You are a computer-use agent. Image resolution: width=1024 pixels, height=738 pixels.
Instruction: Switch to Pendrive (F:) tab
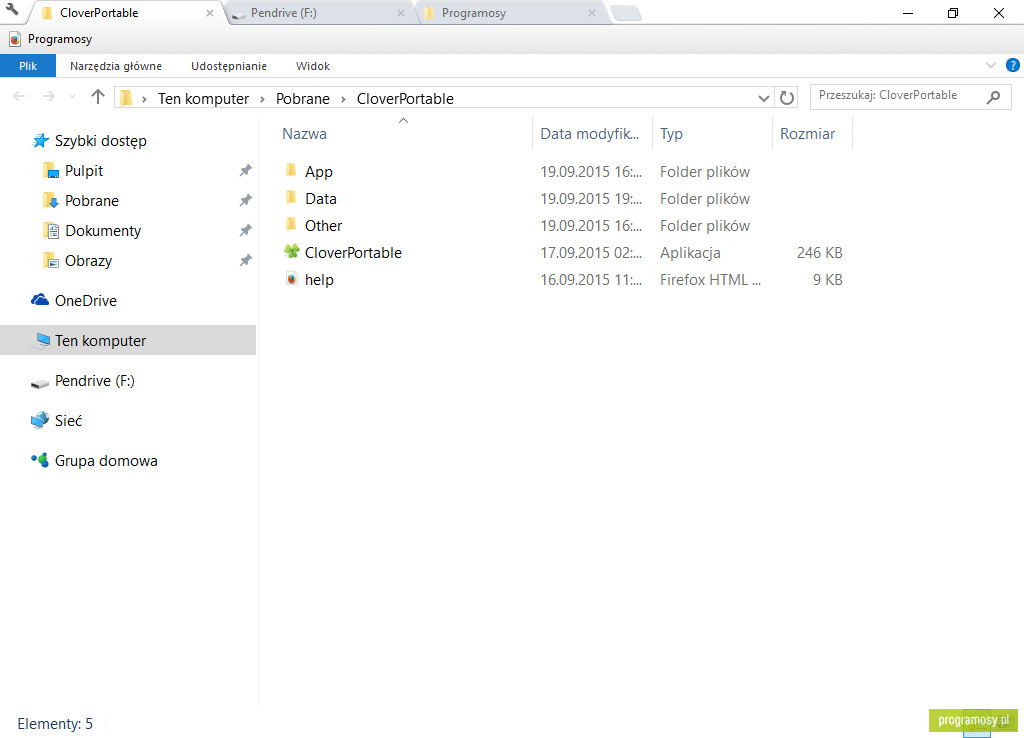point(320,13)
